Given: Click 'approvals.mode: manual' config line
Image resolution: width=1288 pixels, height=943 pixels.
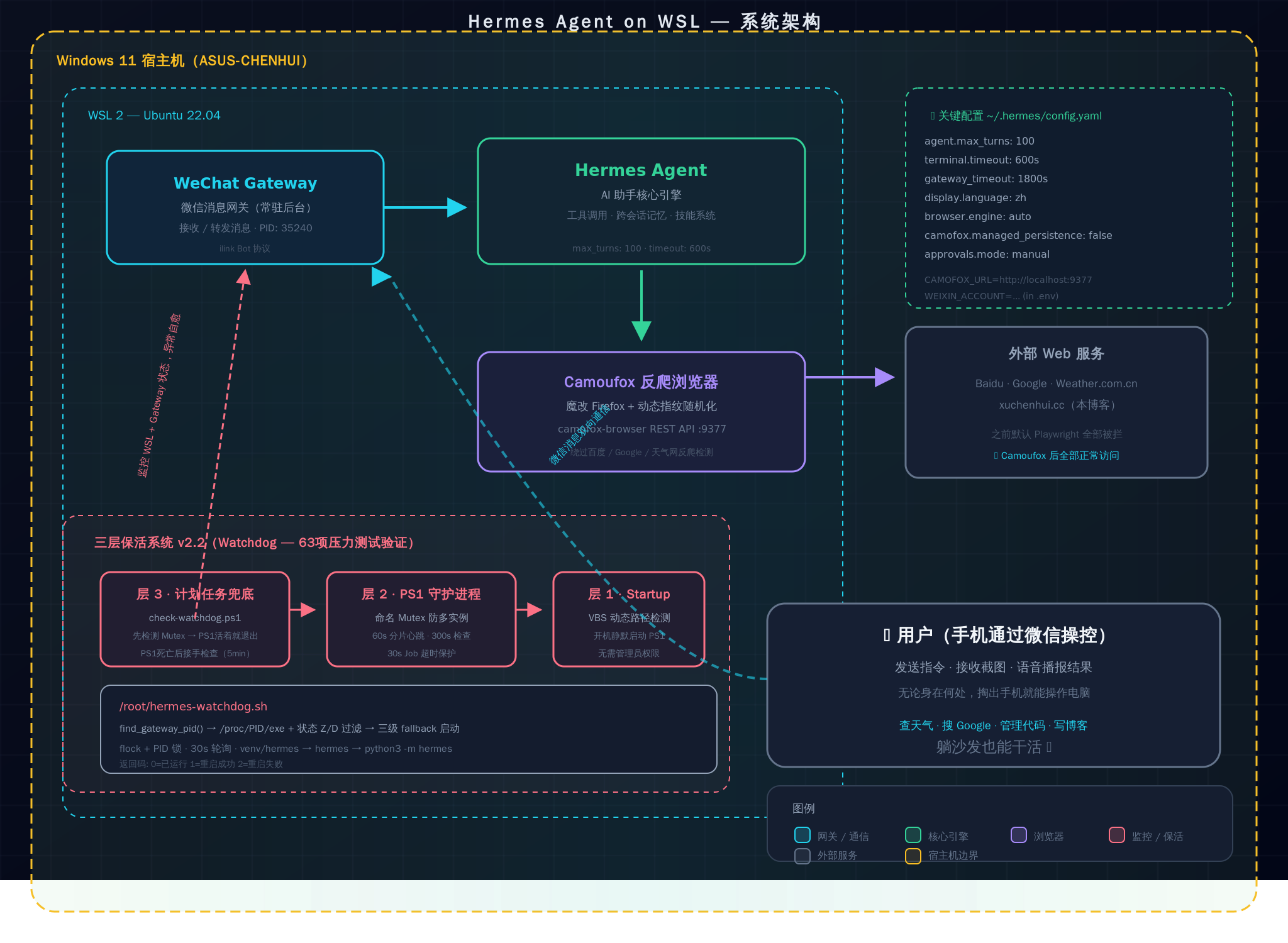Looking at the screenshot, I should click(x=987, y=255).
